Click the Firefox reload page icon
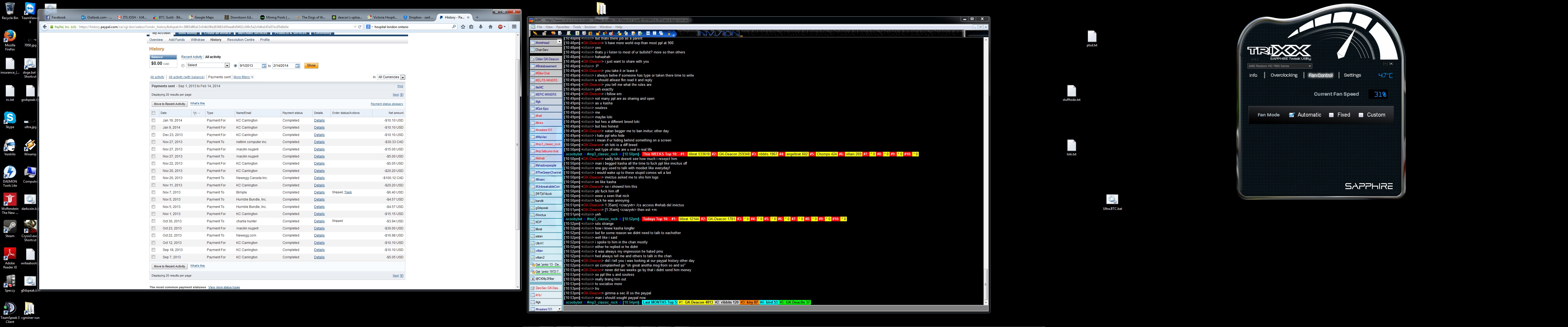Image resolution: width=1568 pixels, height=327 pixels. coord(360,27)
